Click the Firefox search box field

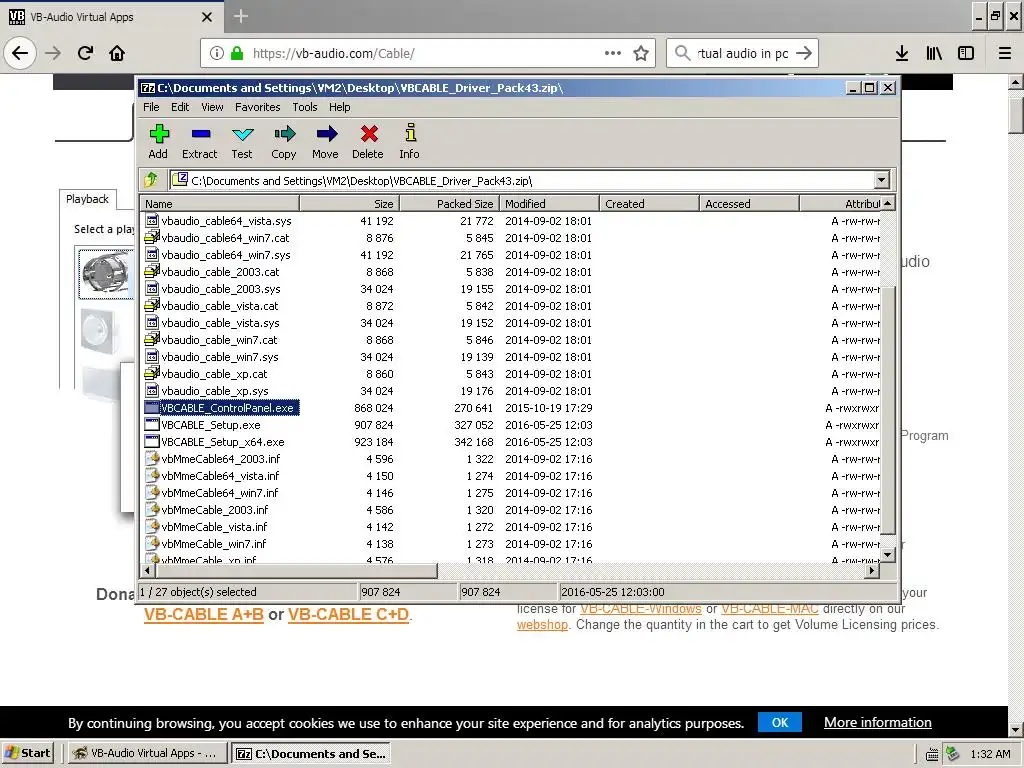742,53
